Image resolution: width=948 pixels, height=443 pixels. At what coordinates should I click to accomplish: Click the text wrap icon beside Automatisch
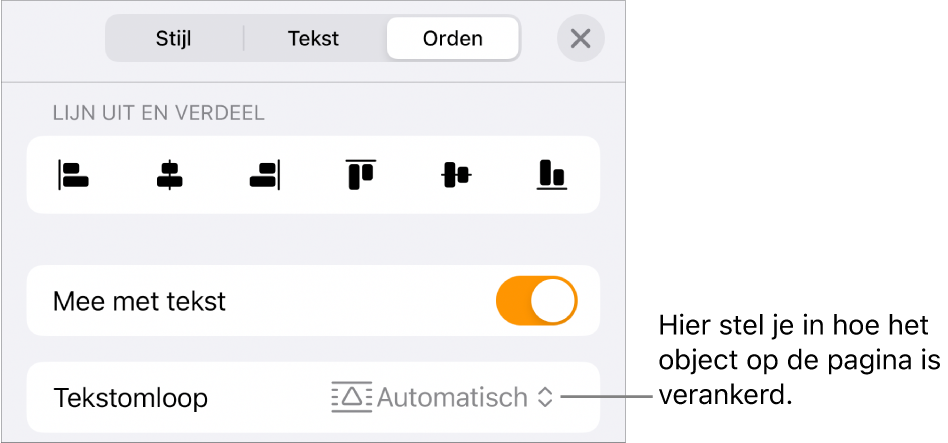click(351, 397)
